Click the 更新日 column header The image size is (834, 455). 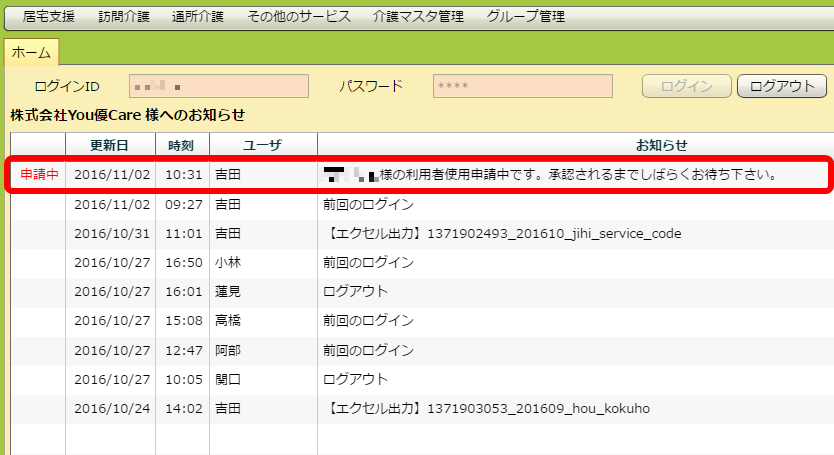click(109, 145)
